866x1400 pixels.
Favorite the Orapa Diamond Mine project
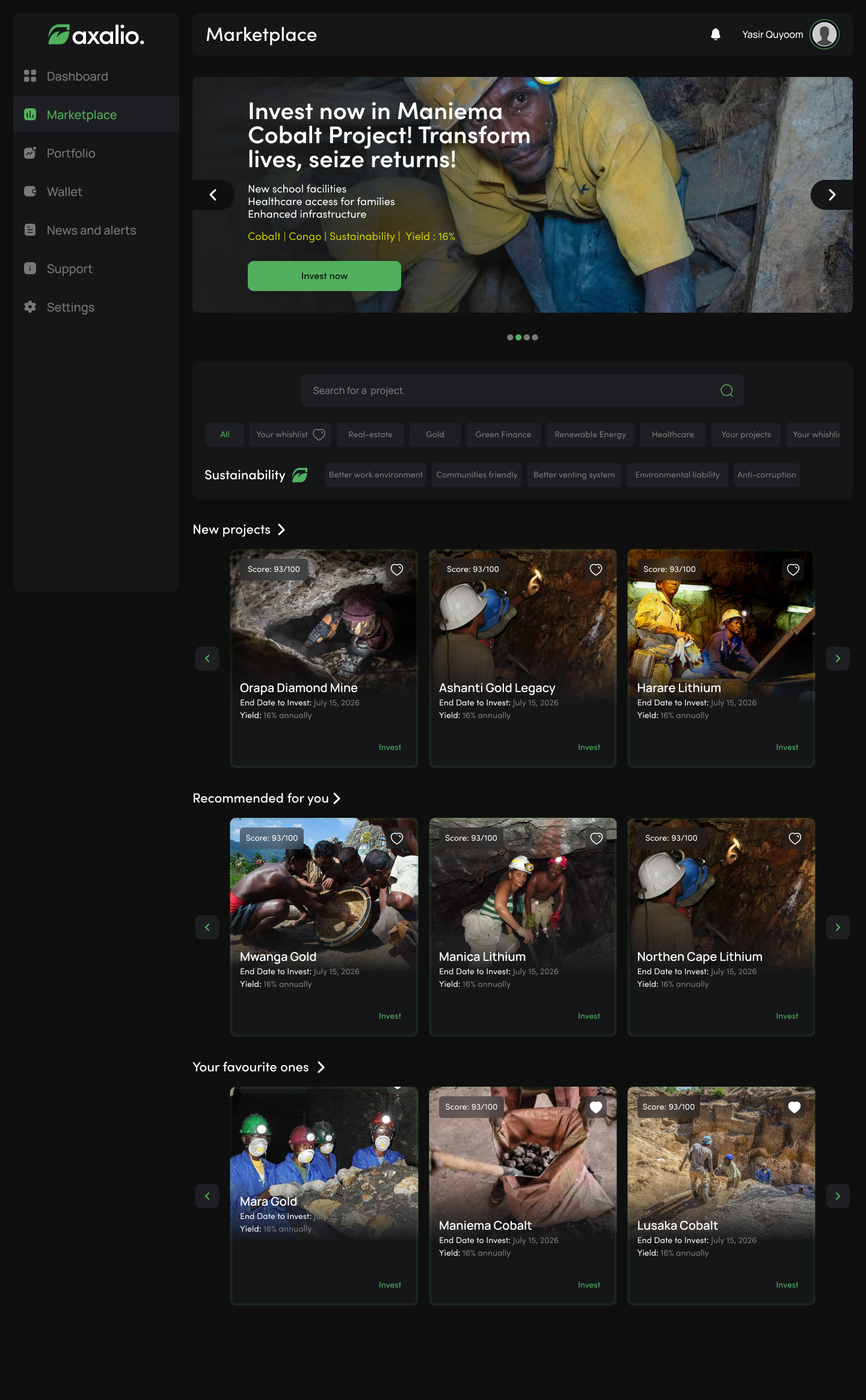(397, 570)
